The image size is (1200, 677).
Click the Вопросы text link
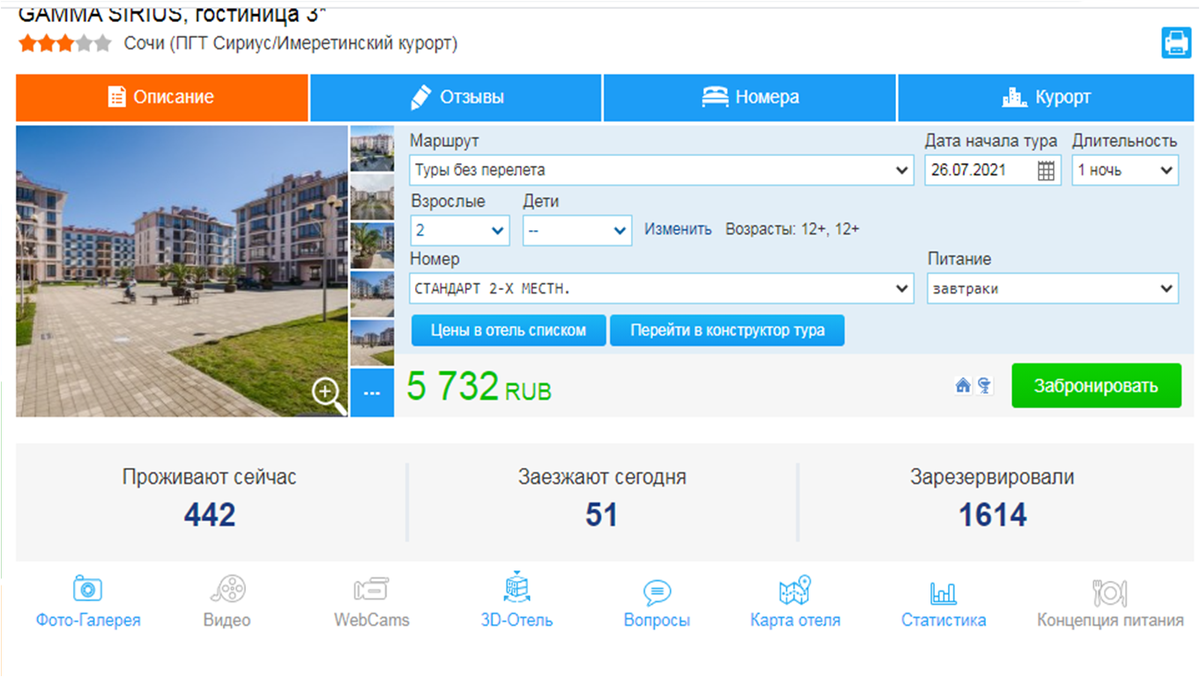(657, 620)
